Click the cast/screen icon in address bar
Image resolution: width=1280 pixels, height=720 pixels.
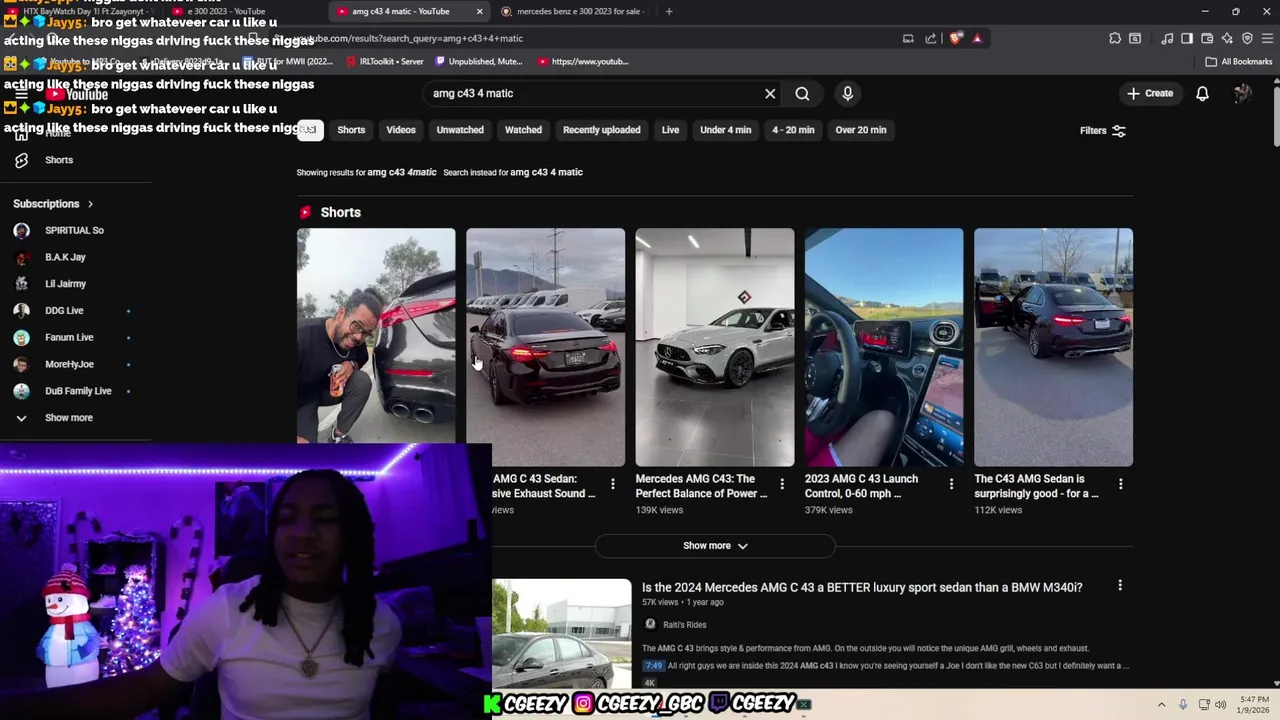908,38
